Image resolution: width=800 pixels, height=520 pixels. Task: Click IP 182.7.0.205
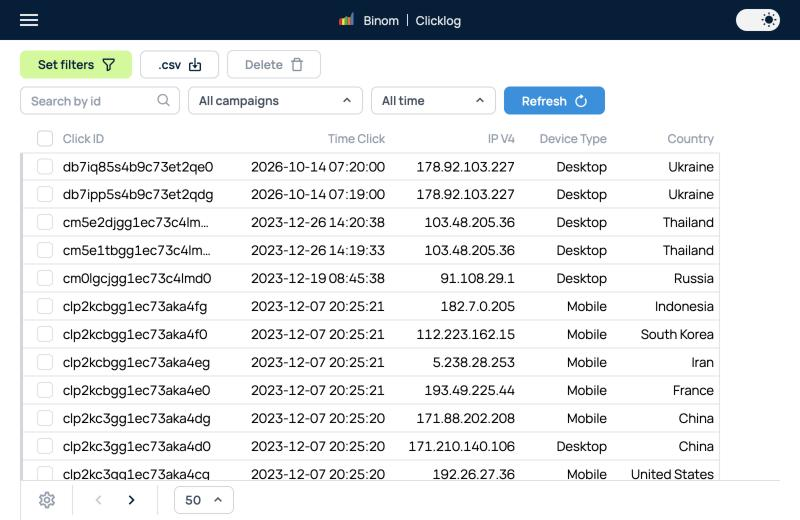click(478, 306)
